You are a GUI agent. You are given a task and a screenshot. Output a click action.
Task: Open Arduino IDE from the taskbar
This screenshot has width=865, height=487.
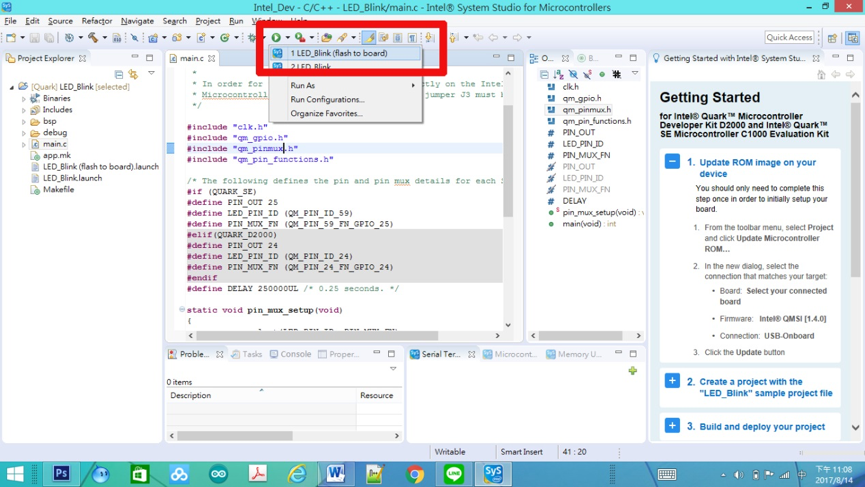pos(218,474)
